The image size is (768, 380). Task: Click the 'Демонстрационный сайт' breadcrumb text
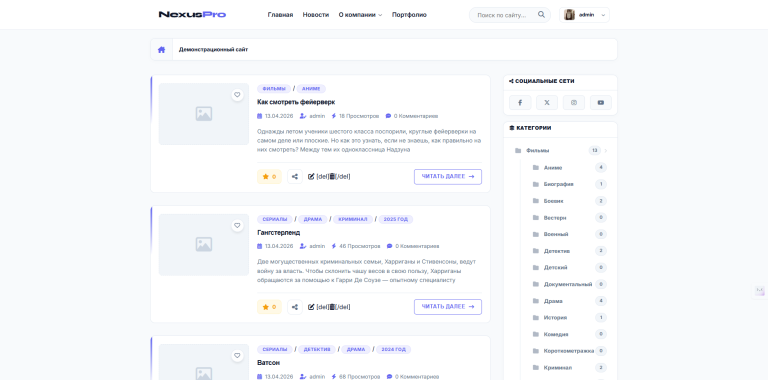coord(213,49)
